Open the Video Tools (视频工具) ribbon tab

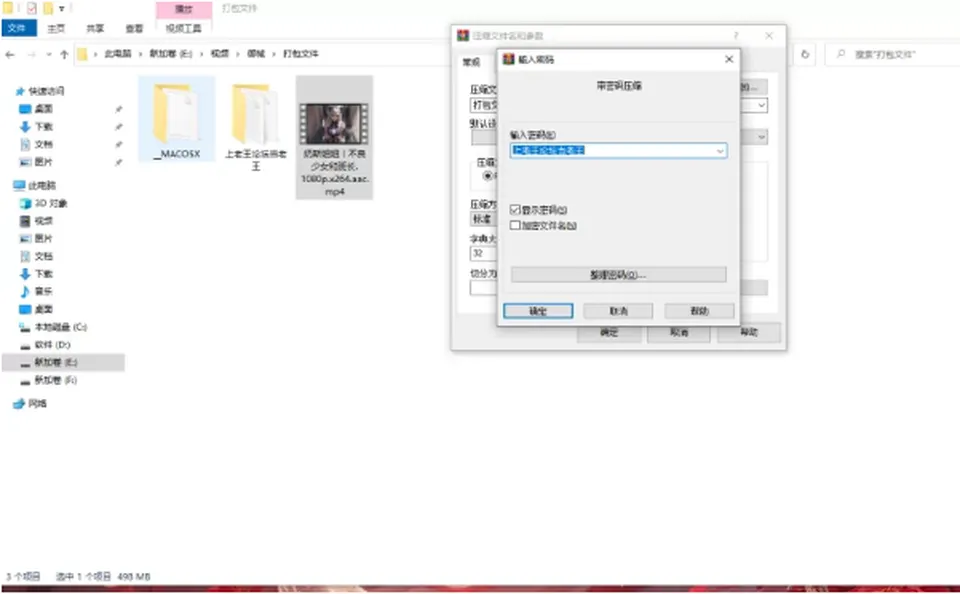[184, 28]
